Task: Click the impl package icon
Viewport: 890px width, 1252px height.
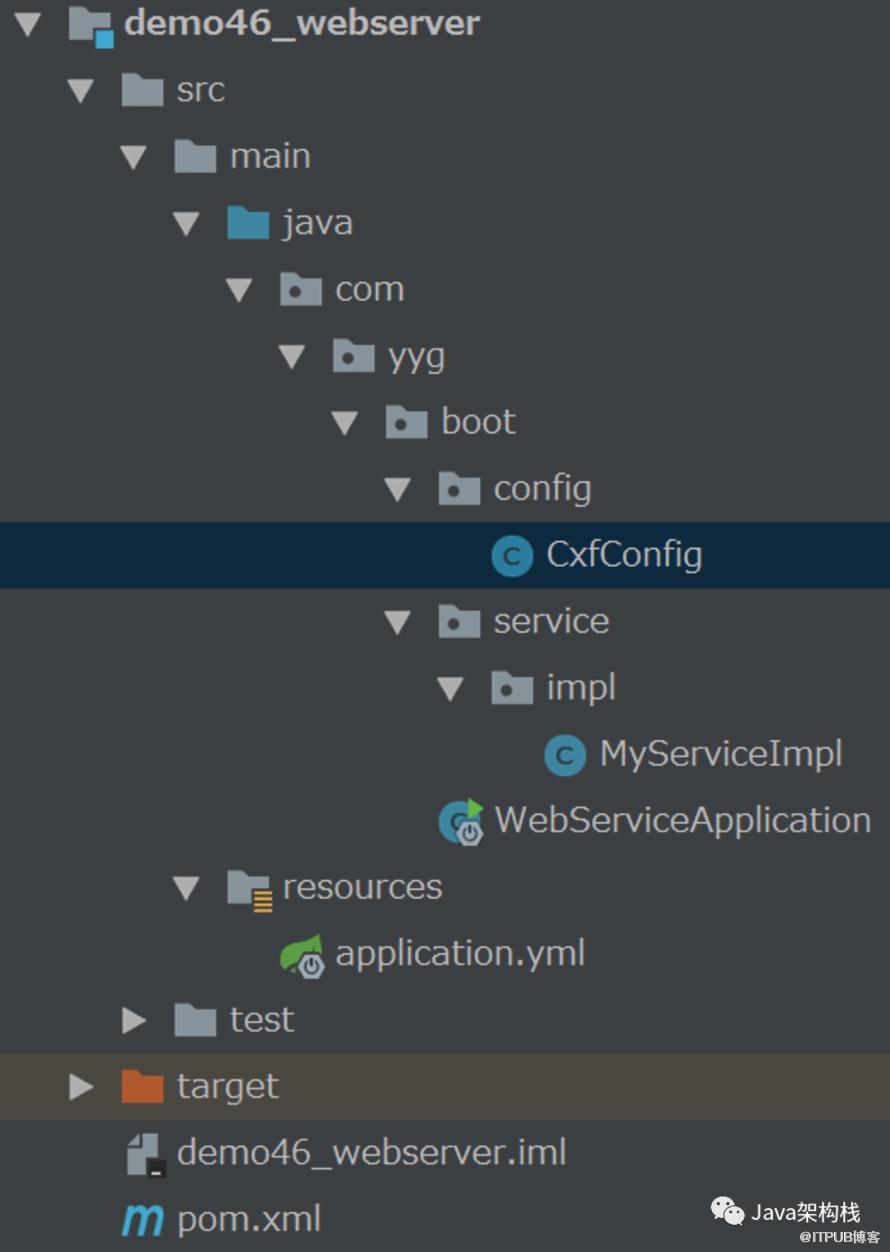Action: click(512, 687)
